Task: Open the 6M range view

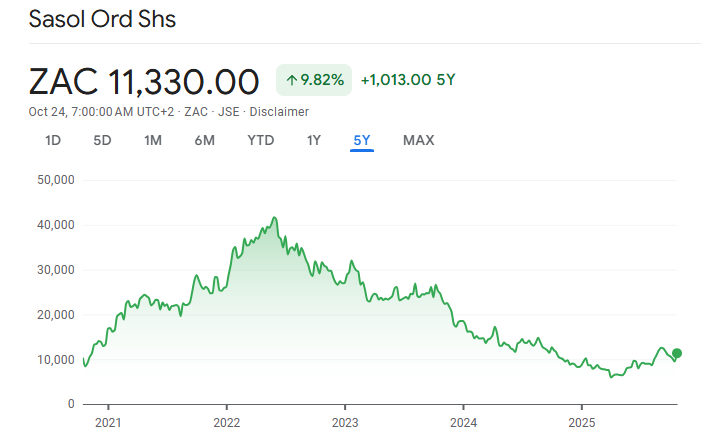Action: 204,140
